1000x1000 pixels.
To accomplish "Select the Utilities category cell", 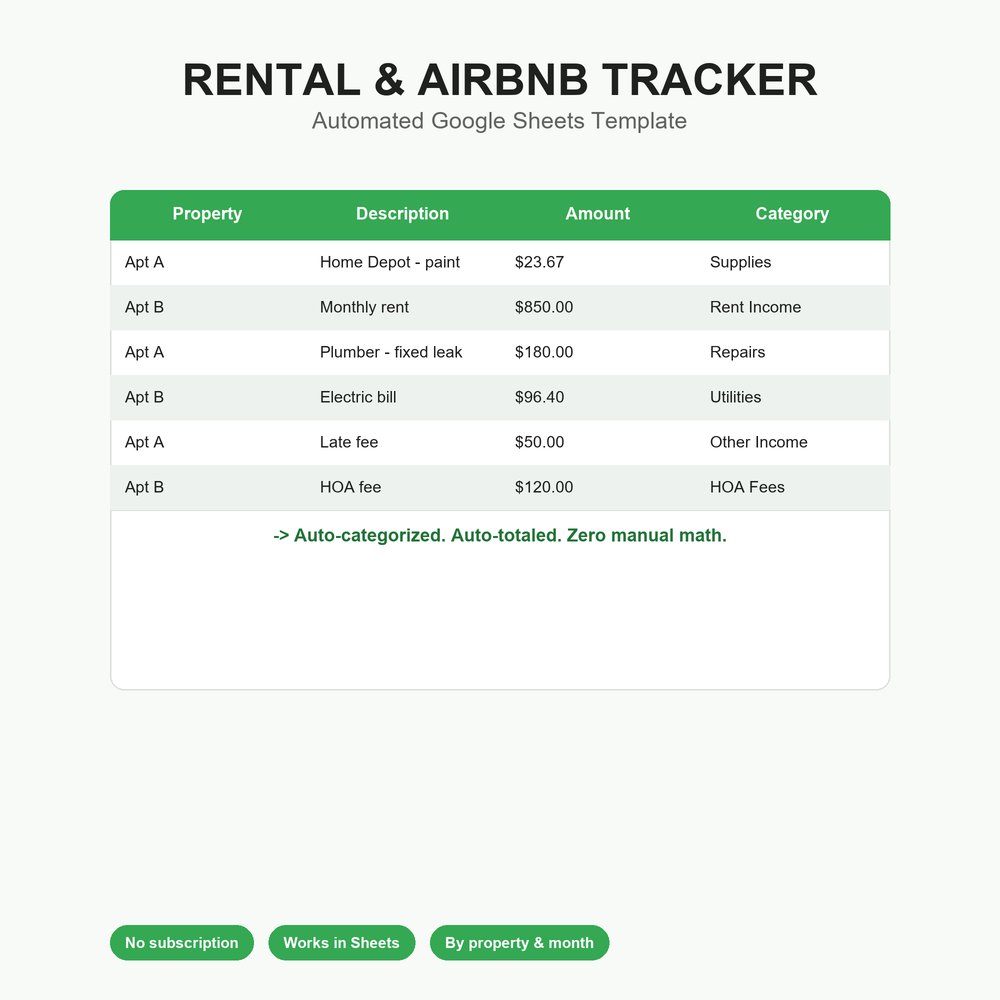I will (x=735, y=397).
